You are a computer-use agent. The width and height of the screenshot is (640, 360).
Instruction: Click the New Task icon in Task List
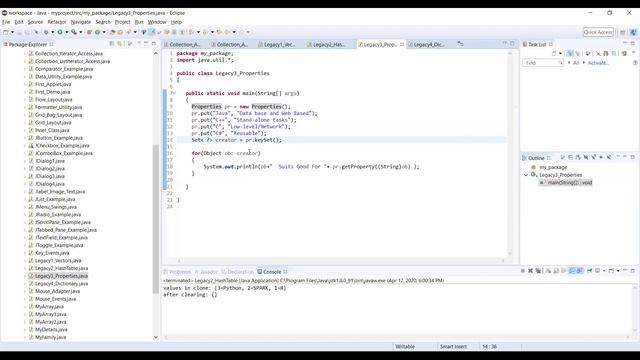[x=553, y=53]
